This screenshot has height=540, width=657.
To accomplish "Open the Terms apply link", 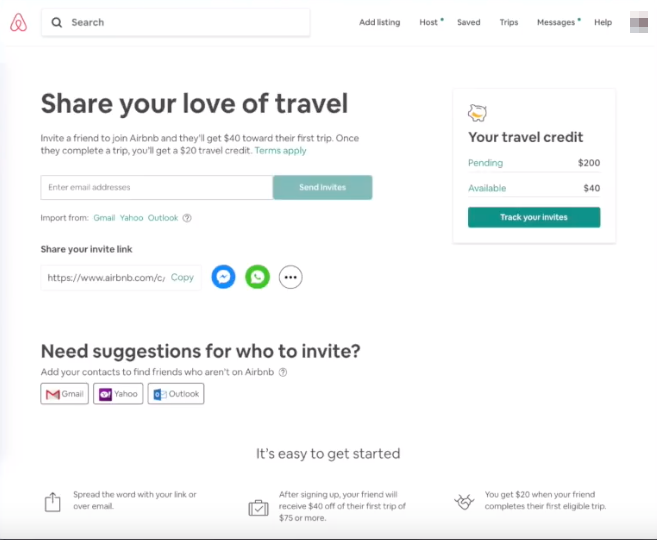I will (280, 150).
